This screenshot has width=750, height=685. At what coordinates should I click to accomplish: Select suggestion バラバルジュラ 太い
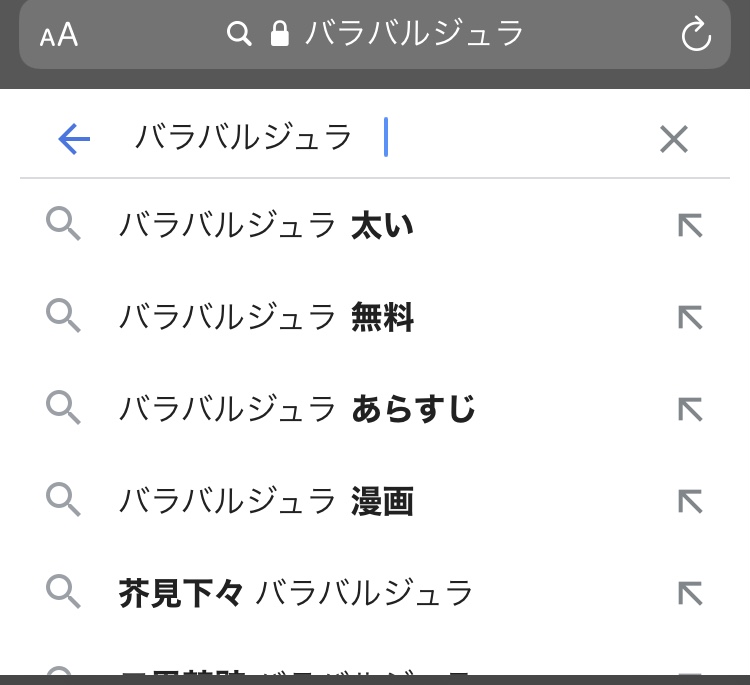(x=266, y=226)
